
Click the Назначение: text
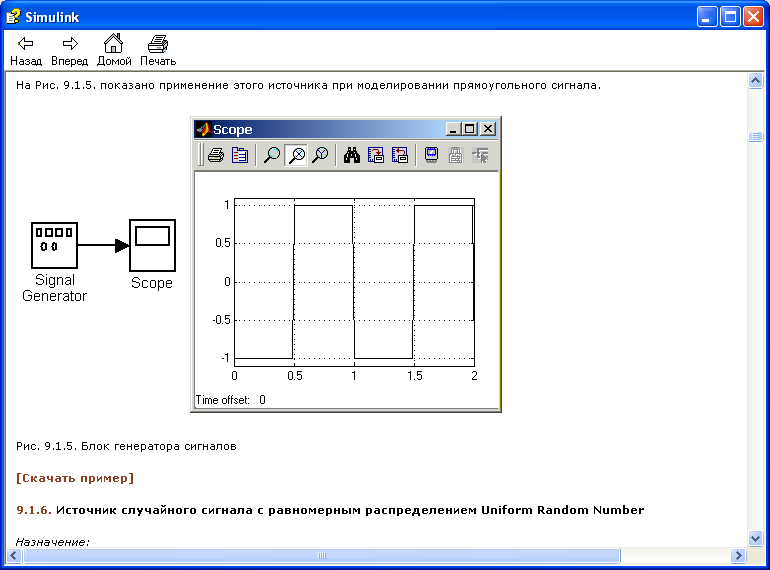52,542
